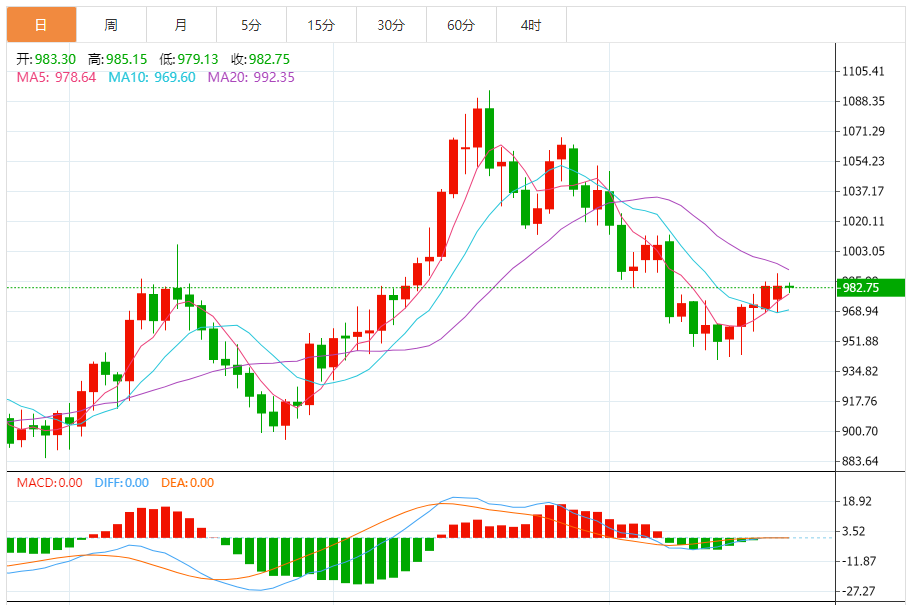This screenshot has height=605, width=909.
Task: Open the 5分 interval tab
Action: pyautogui.click(x=252, y=25)
